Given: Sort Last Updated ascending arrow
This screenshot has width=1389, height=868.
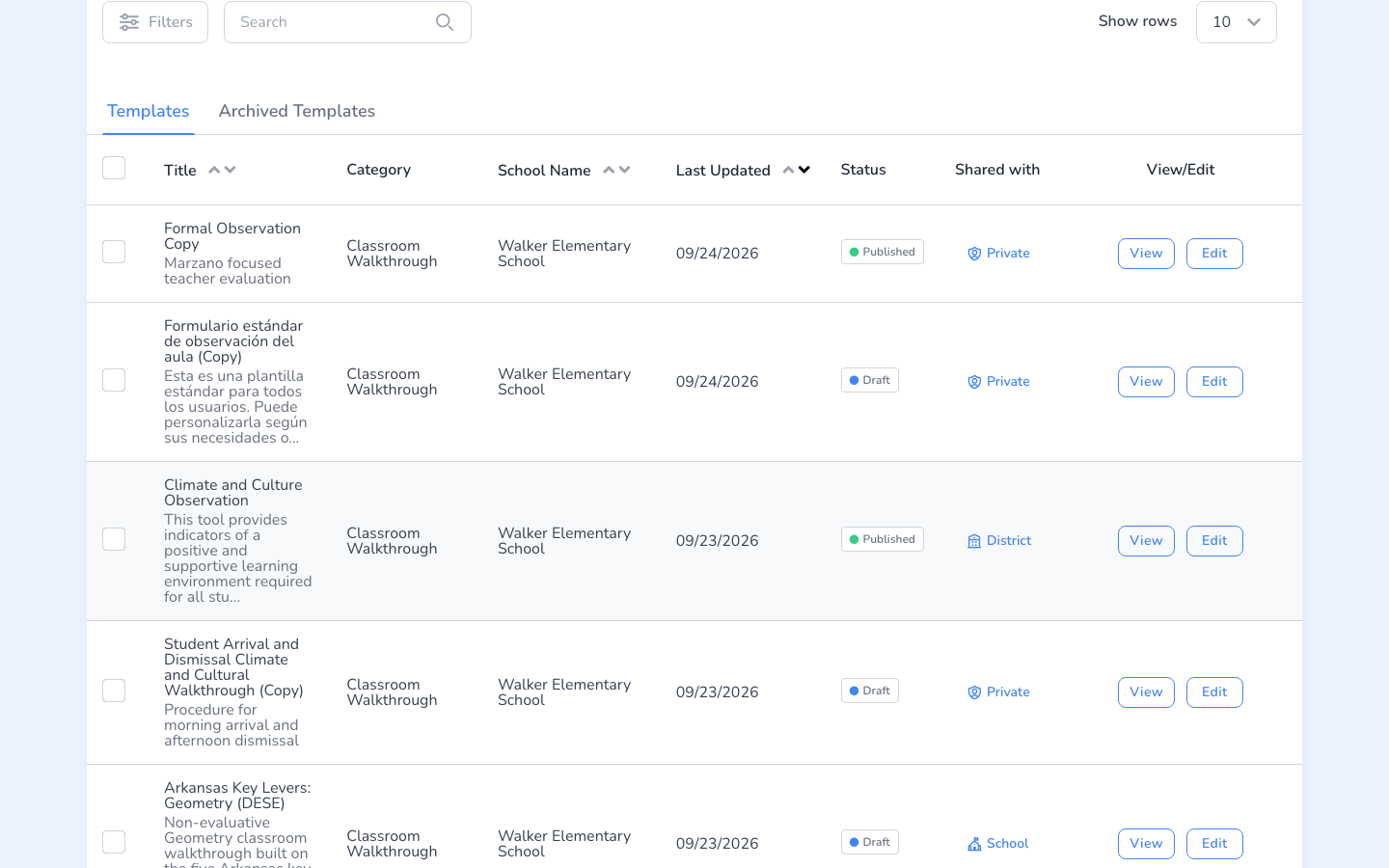Looking at the screenshot, I should pyautogui.click(x=788, y=170).
